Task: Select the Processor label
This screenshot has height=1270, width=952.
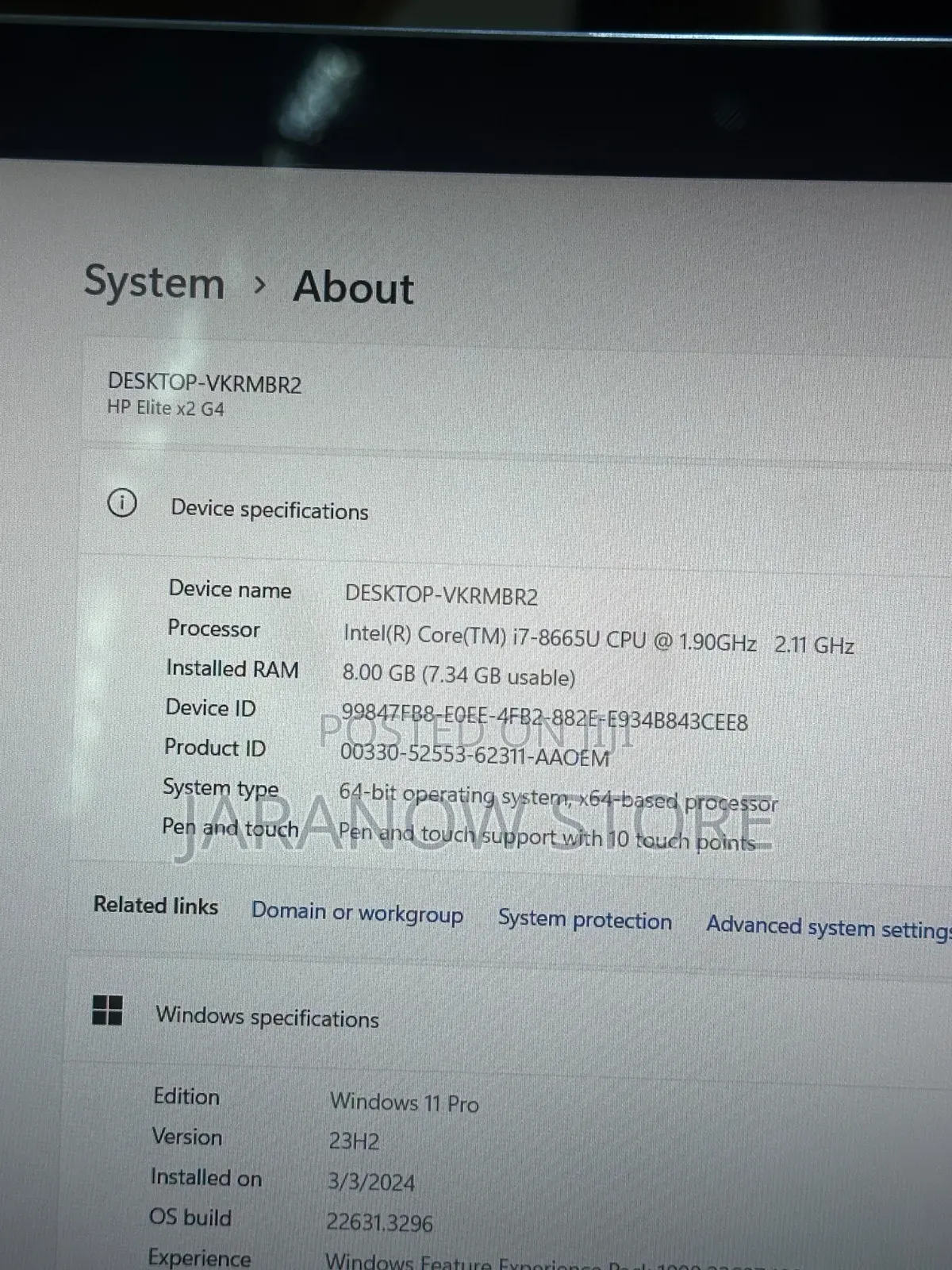Action: pos(214,629)
